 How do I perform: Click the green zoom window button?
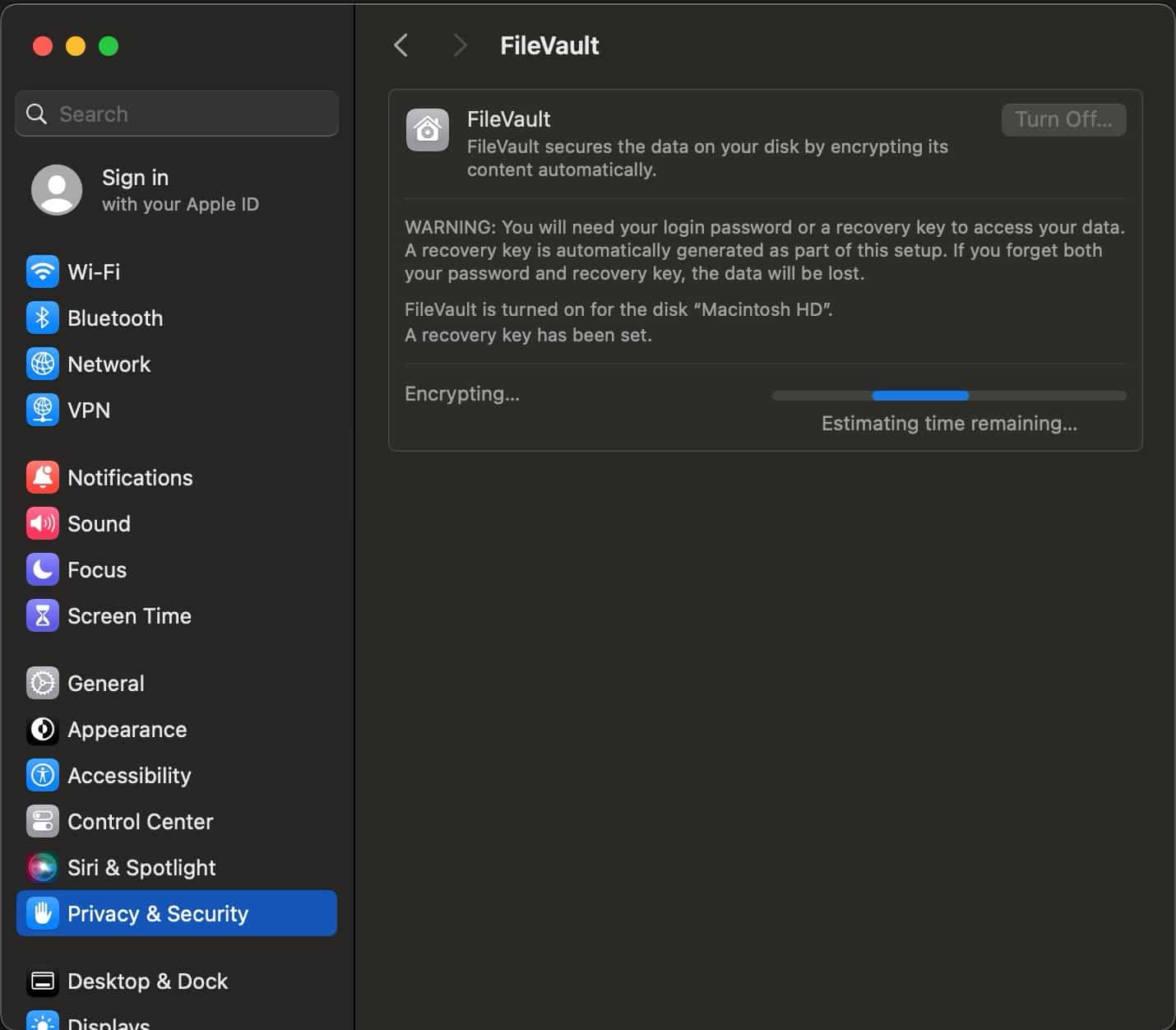click(109, 46)
